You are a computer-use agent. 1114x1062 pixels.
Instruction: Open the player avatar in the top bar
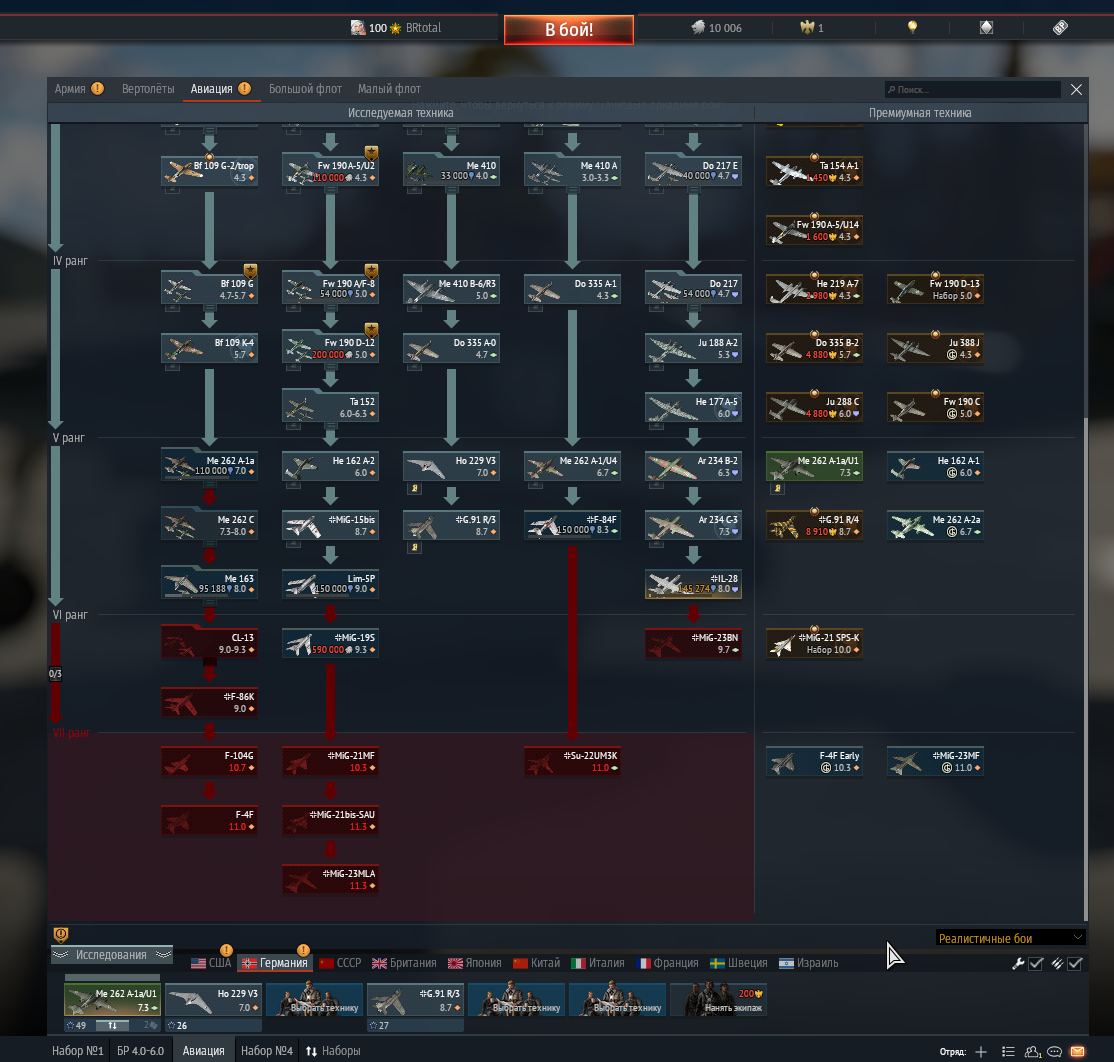[358, 28]
